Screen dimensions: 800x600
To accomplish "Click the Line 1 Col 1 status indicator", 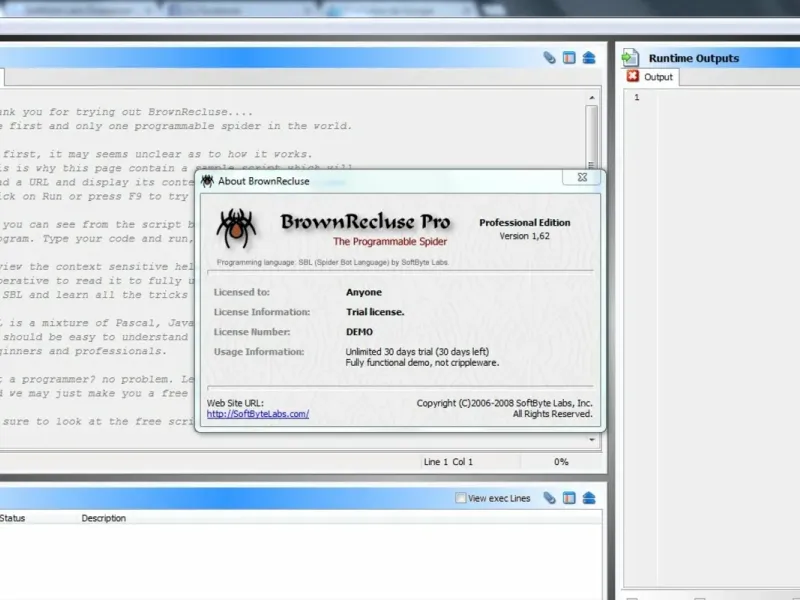I will (448, 462).
